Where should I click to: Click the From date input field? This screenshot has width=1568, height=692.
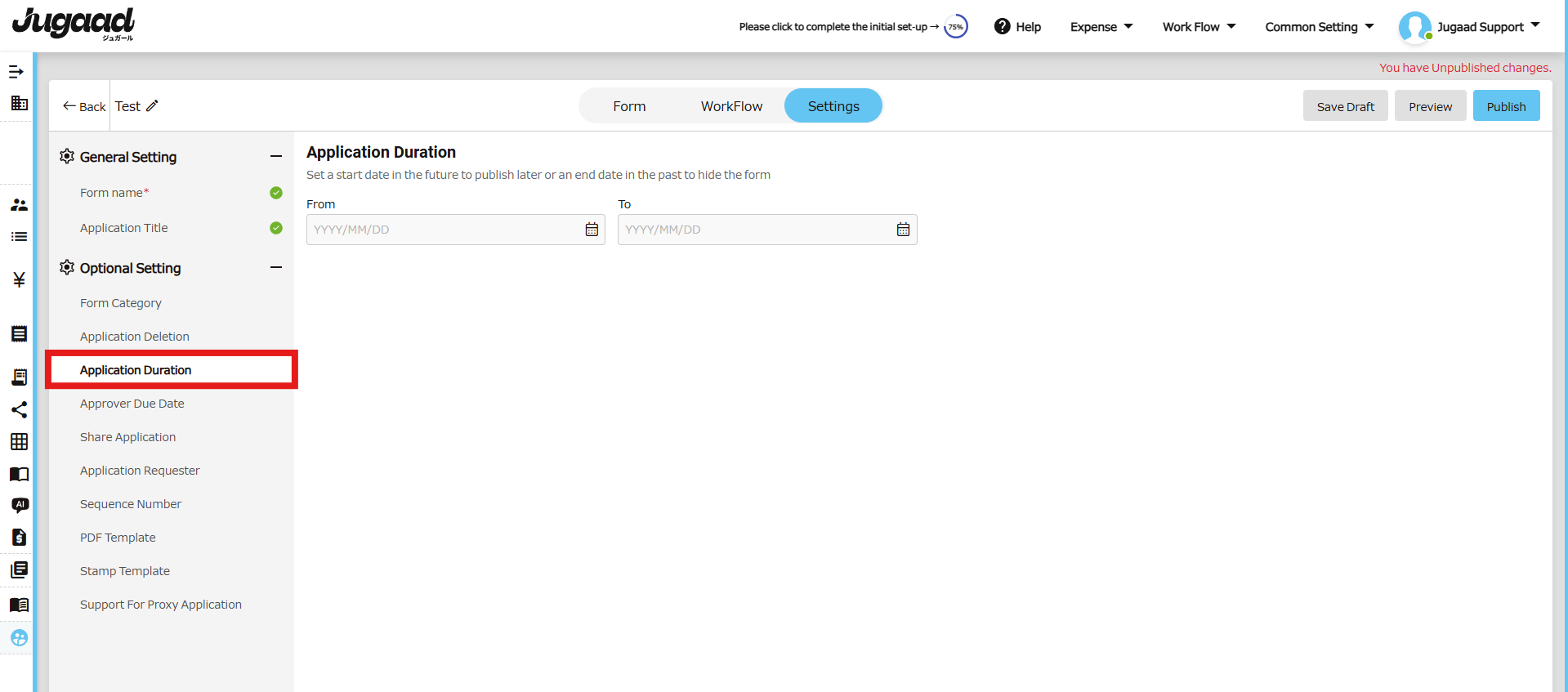(455, 230)
